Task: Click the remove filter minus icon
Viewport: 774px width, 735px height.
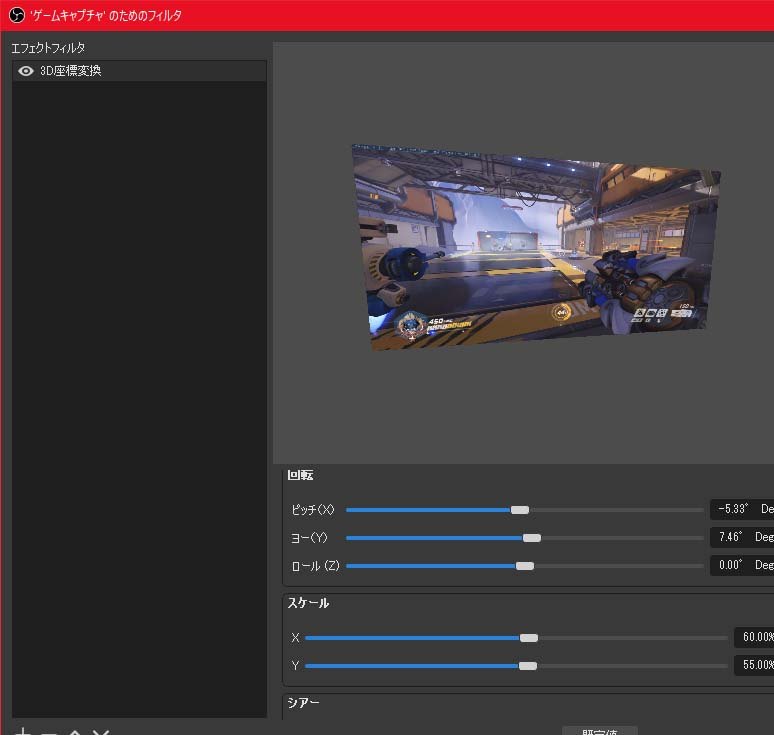Action: point(49,732)
